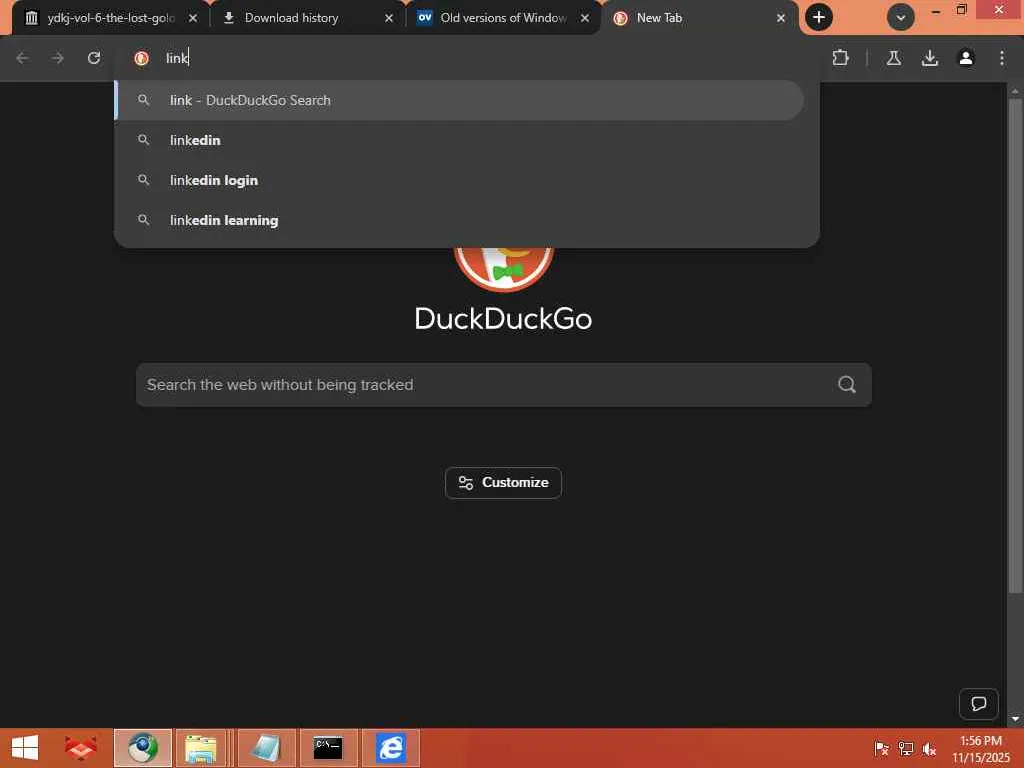Open File Explorer from the taskbar
Image resolution: width=1024 pixels, height=768 pixels.
click(201, 748)
